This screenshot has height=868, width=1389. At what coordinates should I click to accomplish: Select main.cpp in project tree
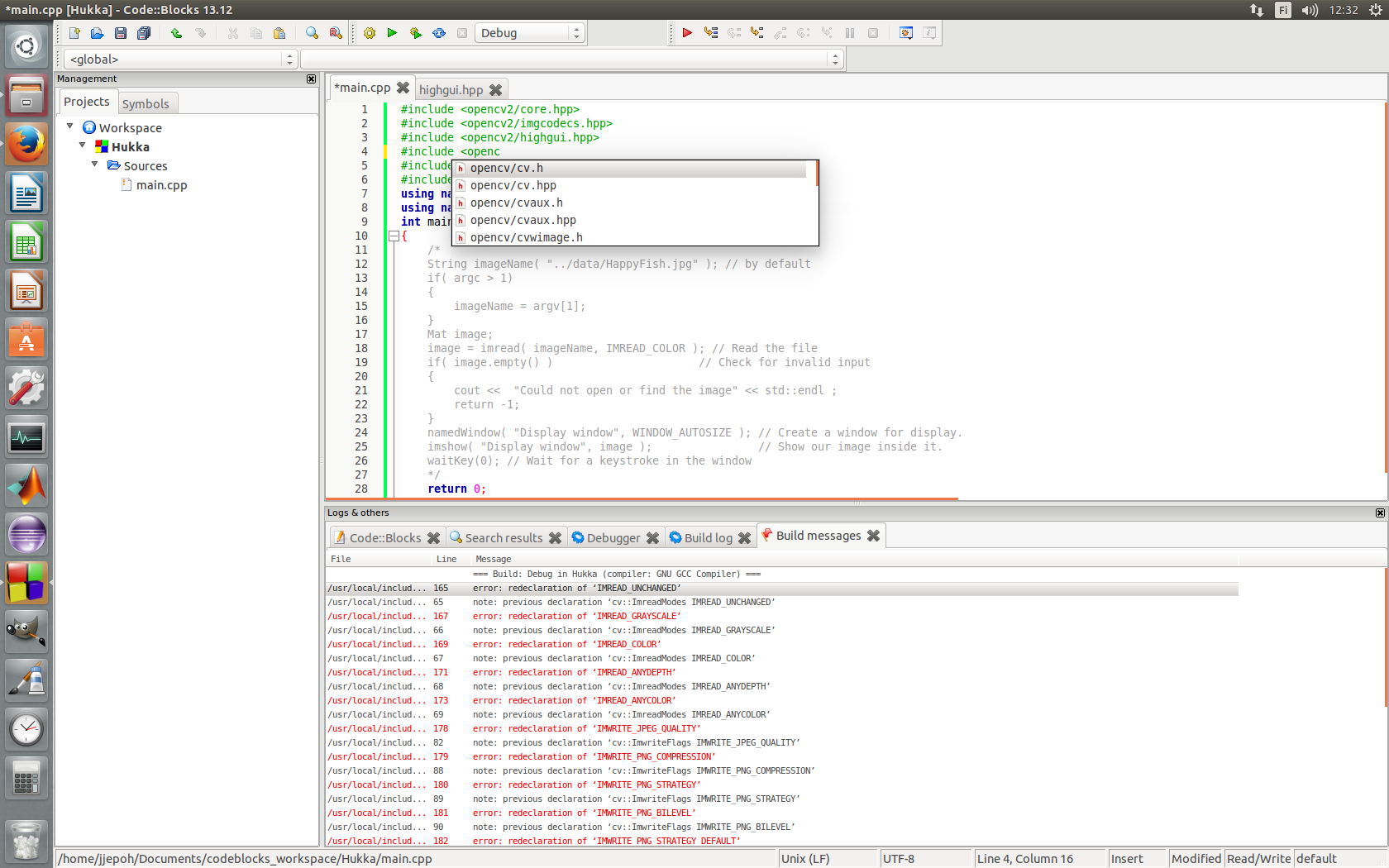point(161,185)
